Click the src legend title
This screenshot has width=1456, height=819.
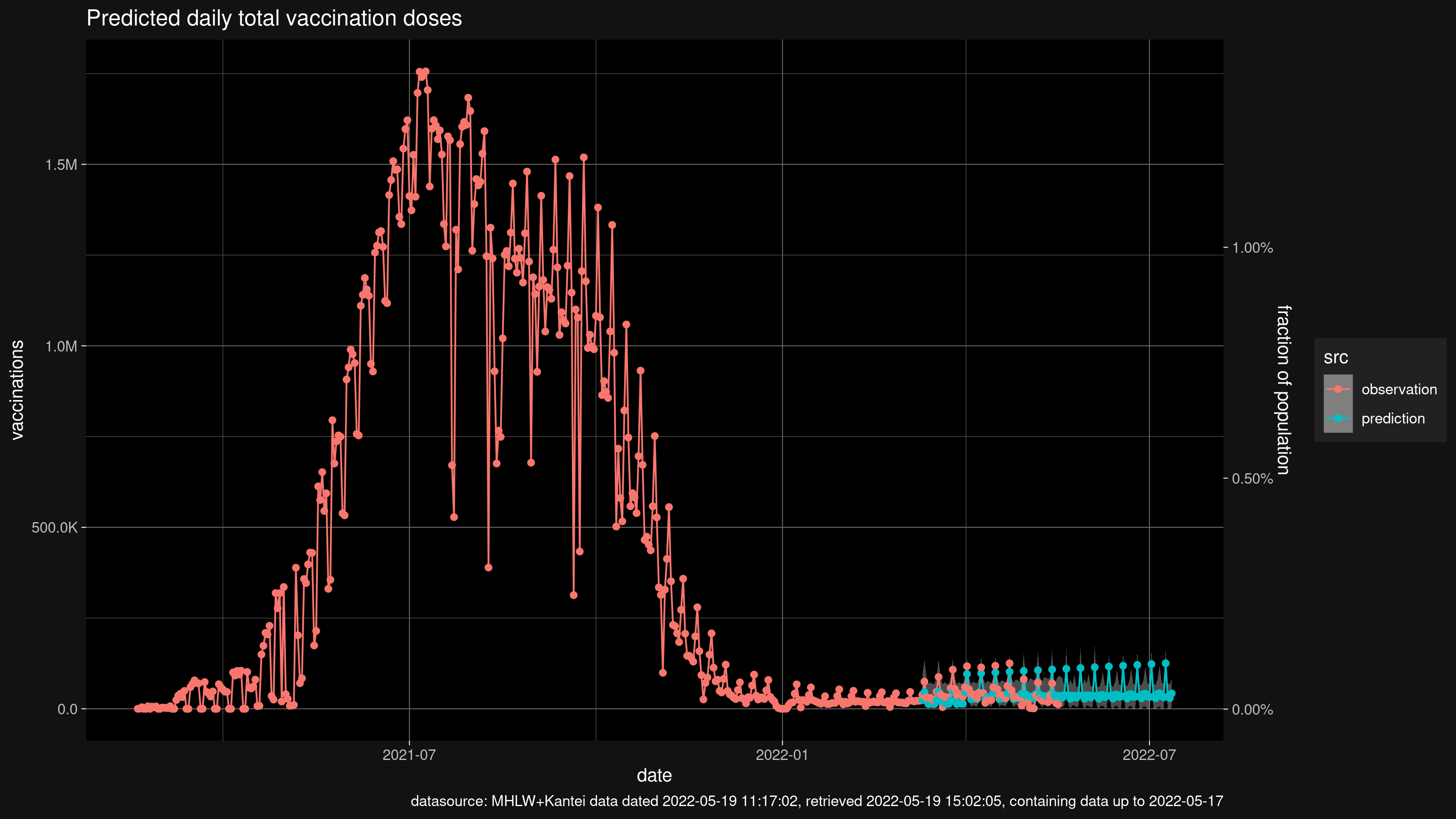pos(1335,357)
